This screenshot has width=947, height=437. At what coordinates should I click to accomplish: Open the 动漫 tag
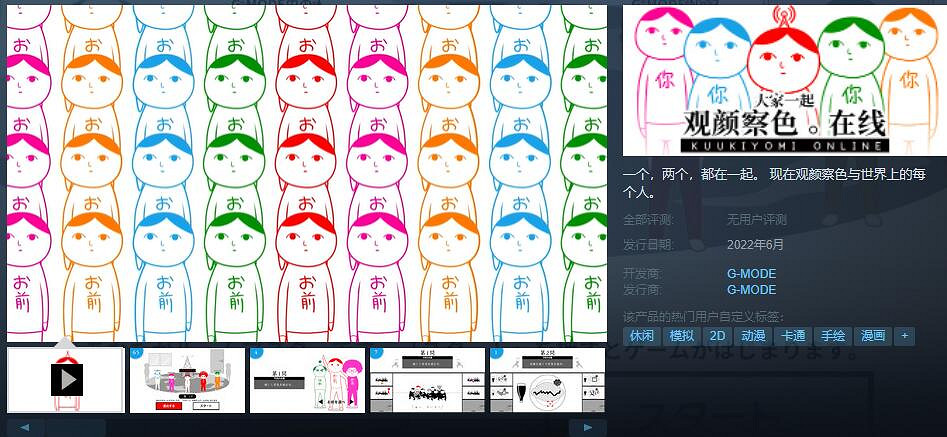753,336
